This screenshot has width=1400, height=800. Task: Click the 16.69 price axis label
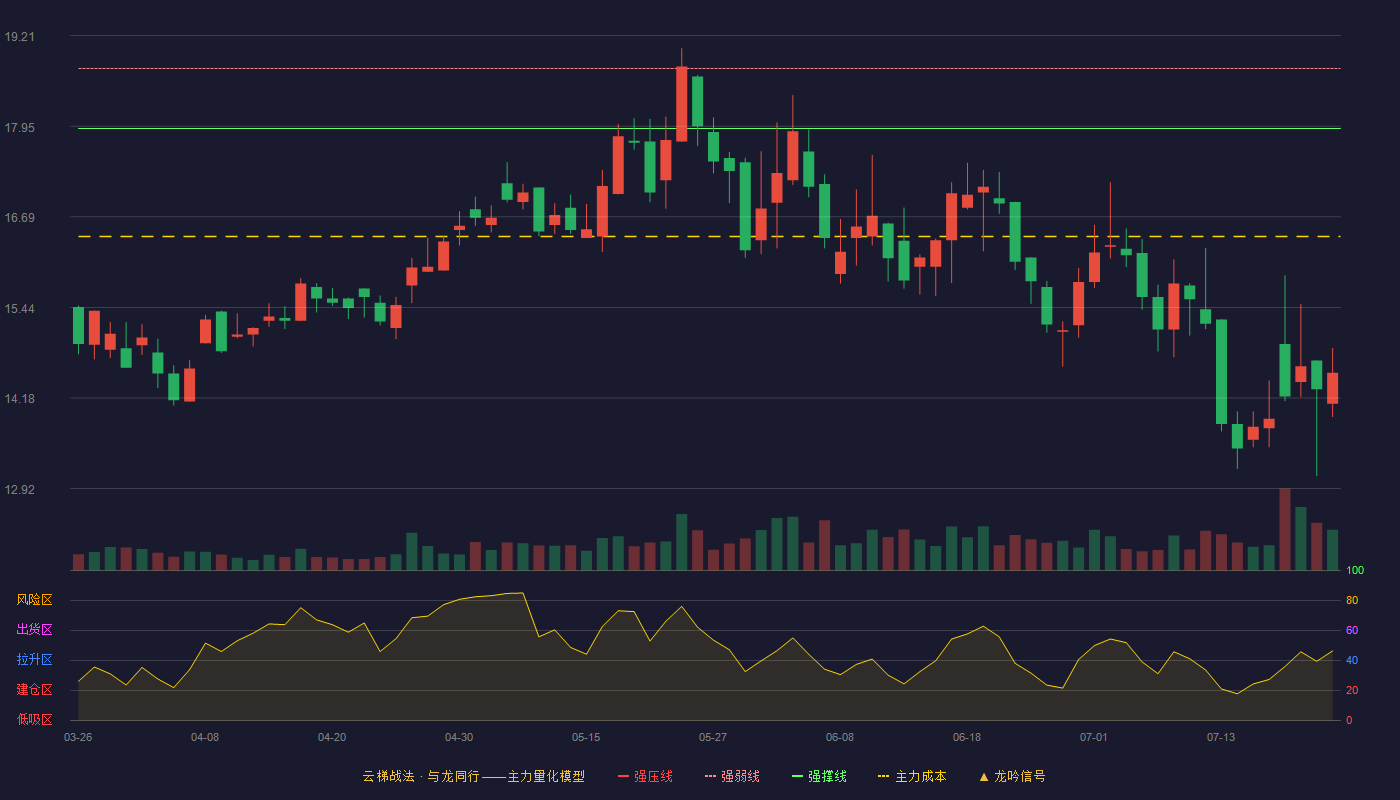[19, 218]
